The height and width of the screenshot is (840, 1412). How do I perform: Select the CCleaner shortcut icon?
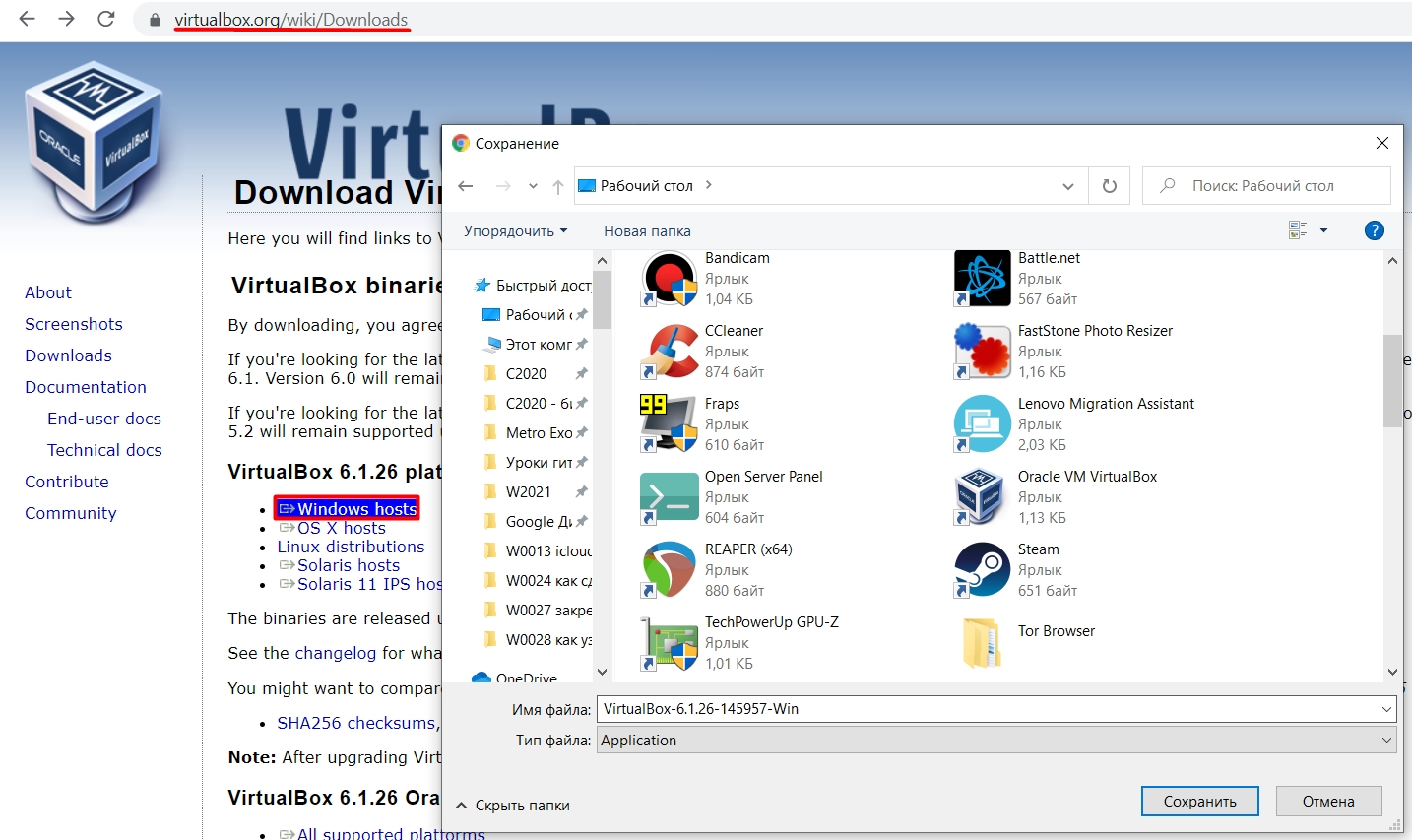(670, 352)
